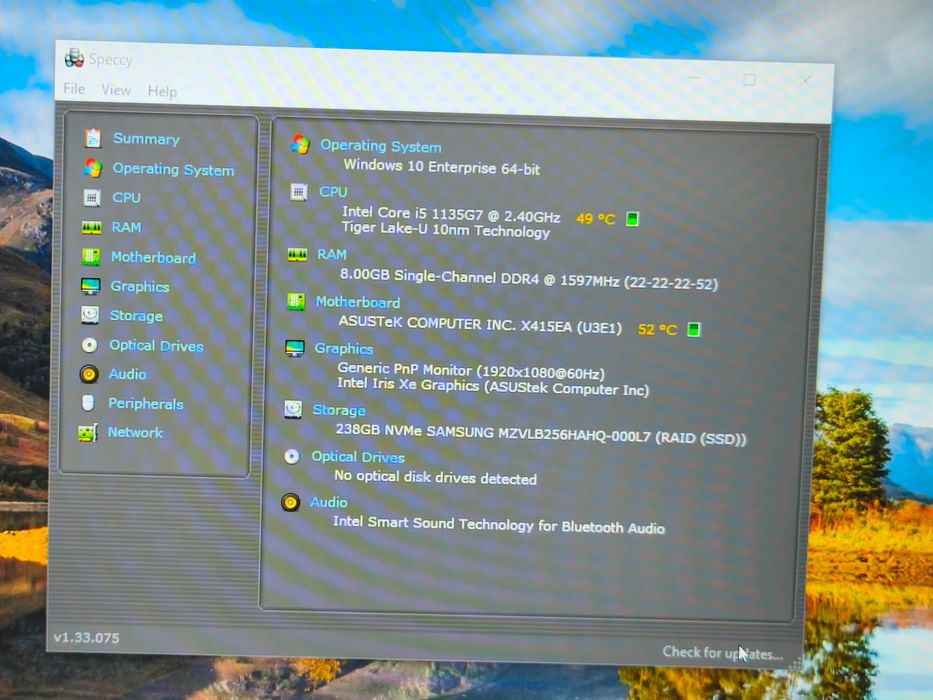This screenshot has width=933, height=700.
Task: Click the RAM module icon in sidebar
Action: tap(91, 227)
